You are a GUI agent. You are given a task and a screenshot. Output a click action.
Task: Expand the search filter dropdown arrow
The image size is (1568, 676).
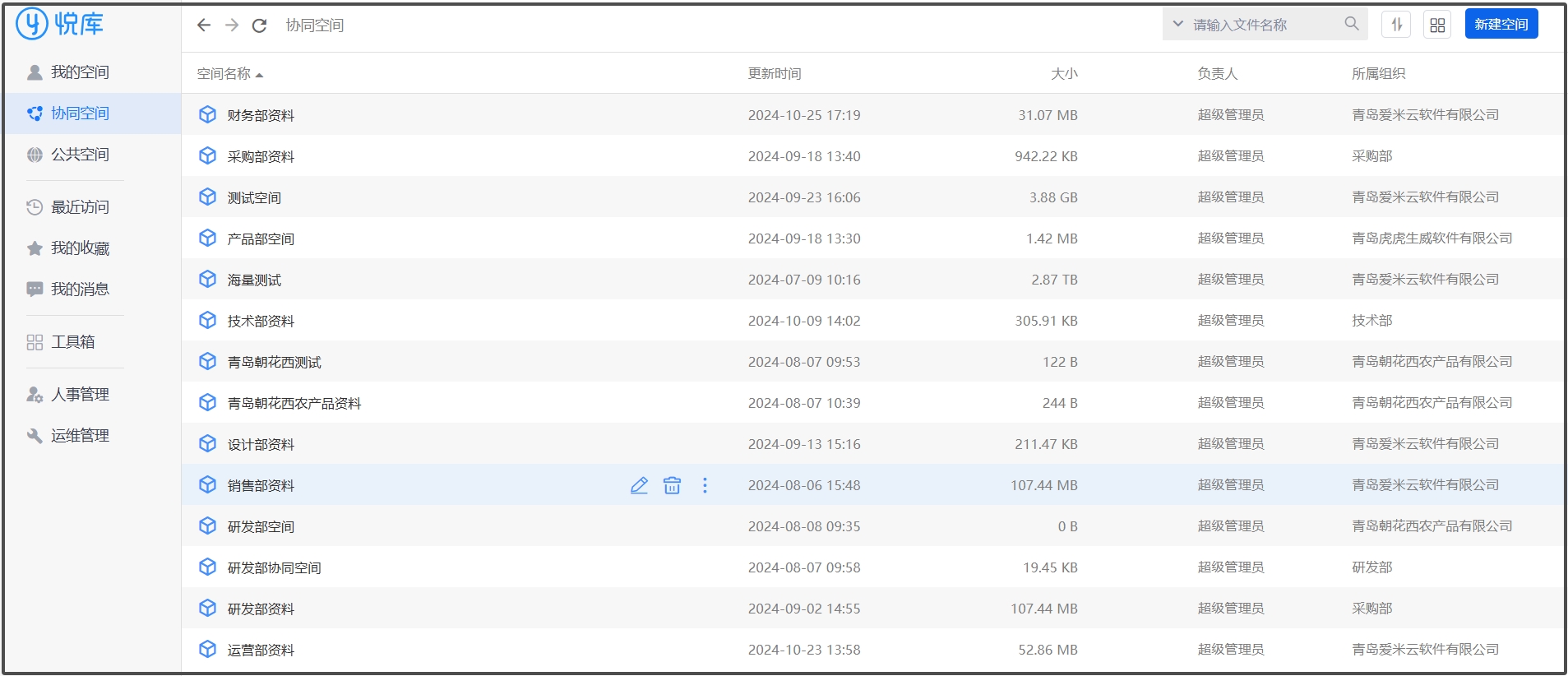click(x=1177, y=24)
